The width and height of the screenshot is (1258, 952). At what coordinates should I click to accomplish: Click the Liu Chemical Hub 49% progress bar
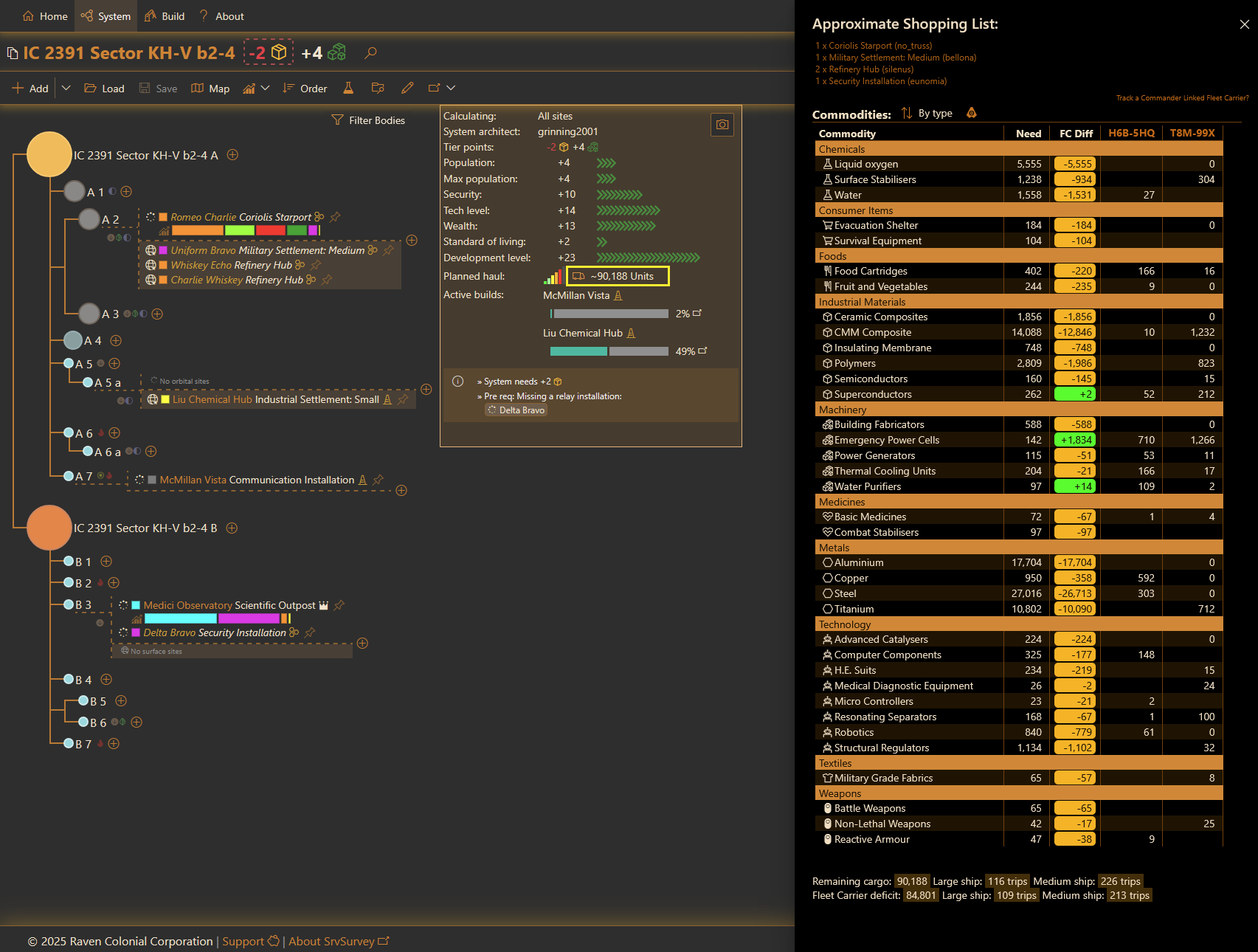(x=609, y=351)
